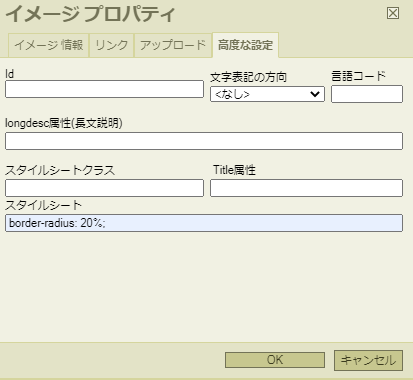Select the 高度な設定 tab
The height and width of the screenshot is (380, 413).
click(x=245, y=45)
